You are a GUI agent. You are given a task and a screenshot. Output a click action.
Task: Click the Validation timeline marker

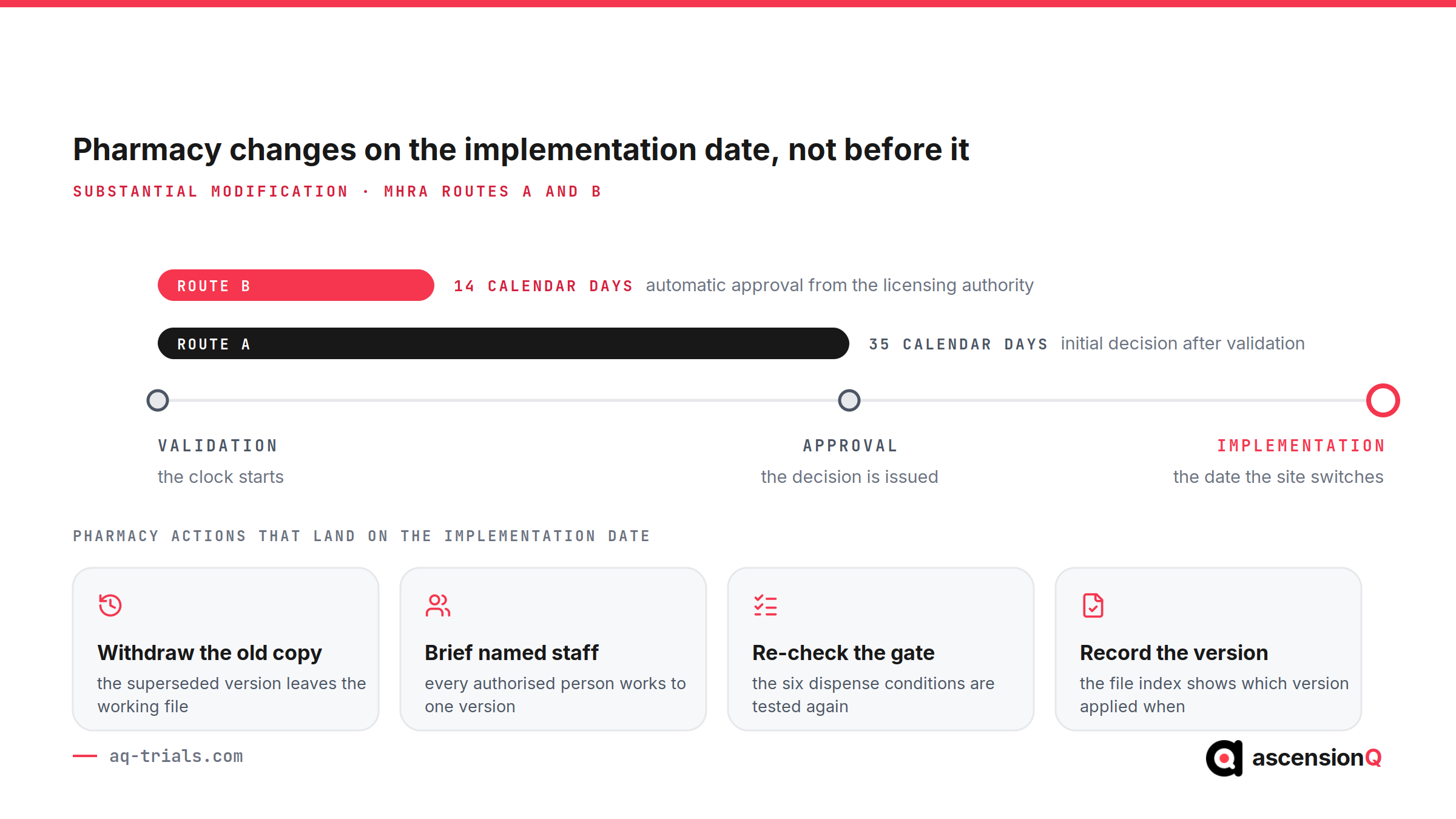(x=158, y=400)
